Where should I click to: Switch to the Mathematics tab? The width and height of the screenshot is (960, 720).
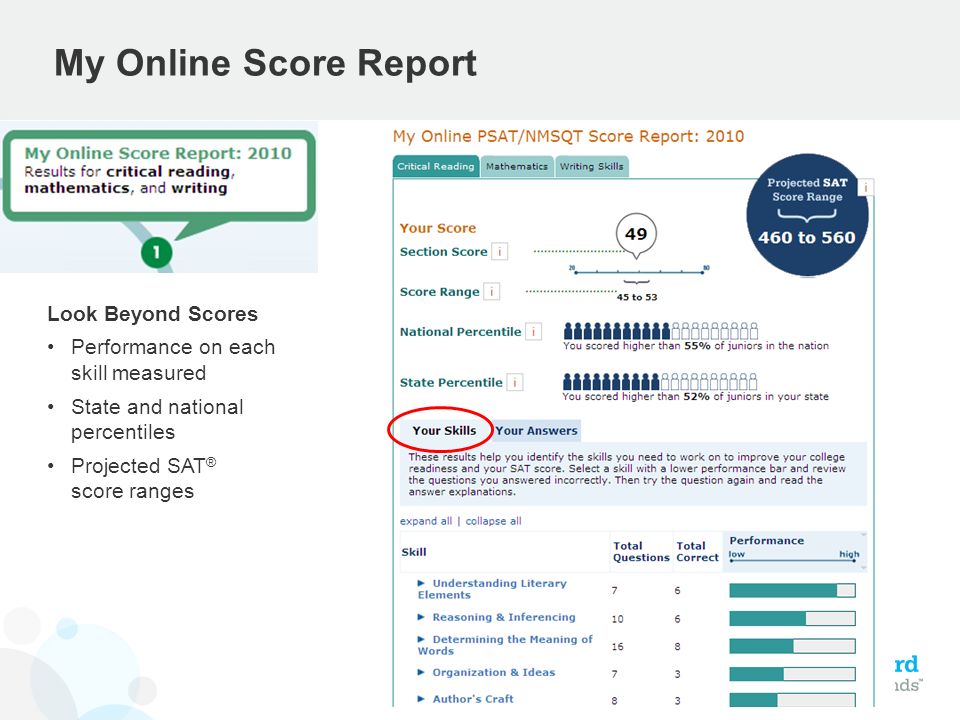click(517, 167)
